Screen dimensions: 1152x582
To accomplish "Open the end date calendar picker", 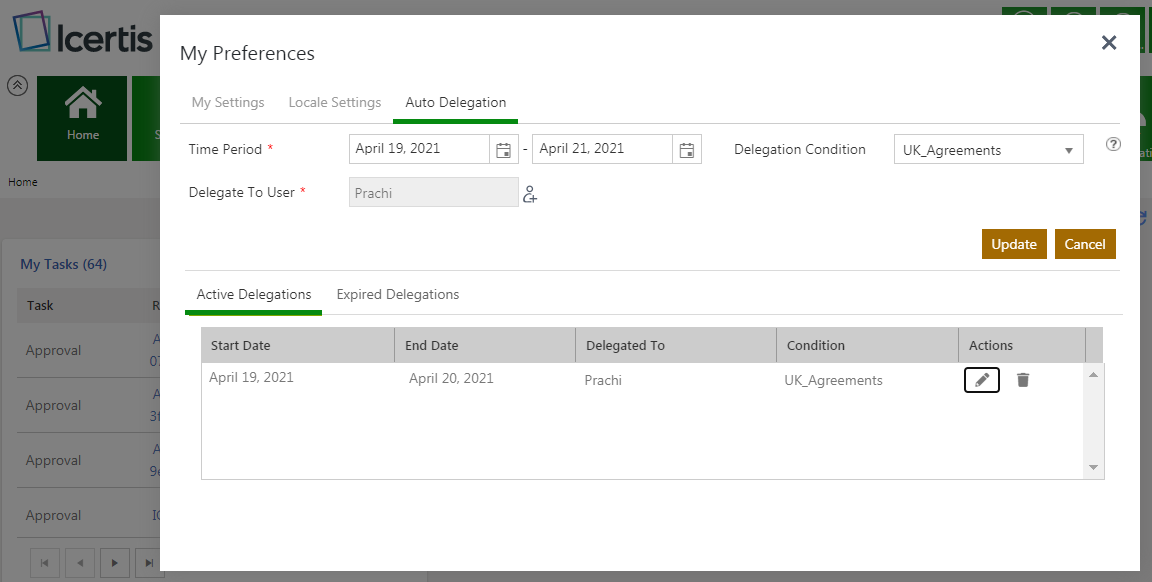I will (x=687, y=150).
